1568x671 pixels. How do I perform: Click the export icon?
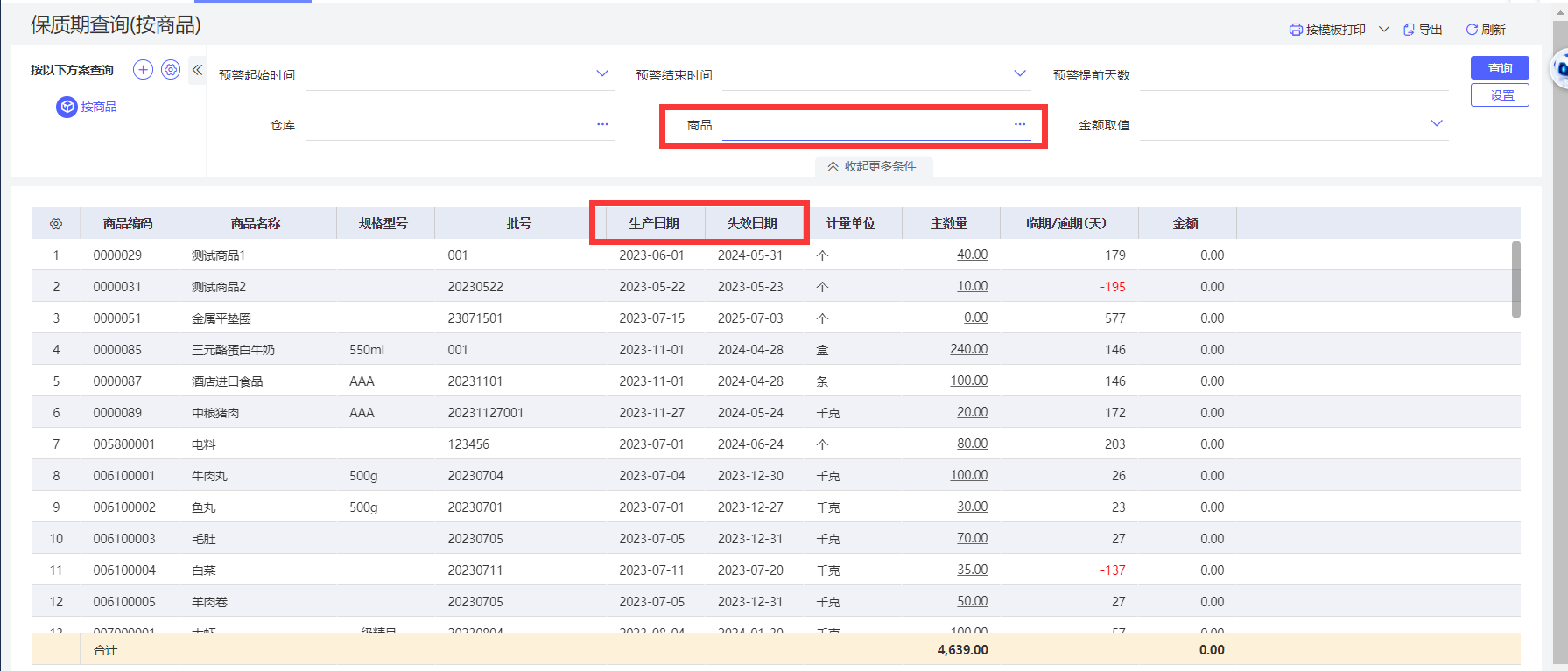point(1409,30)
